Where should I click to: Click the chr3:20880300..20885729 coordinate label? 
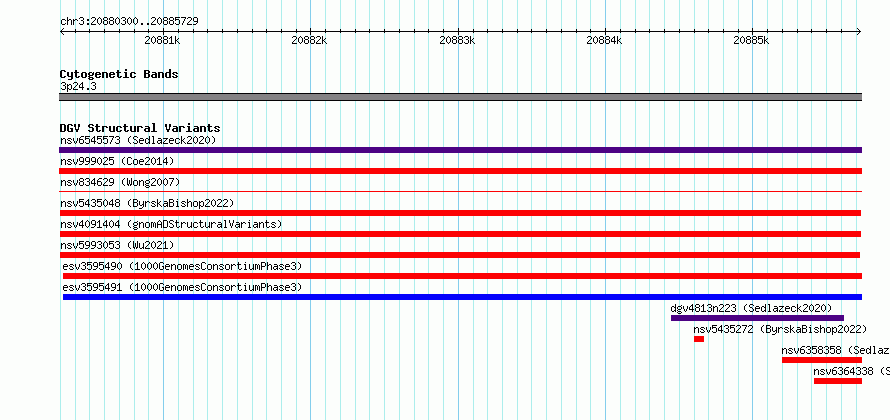click(x=129, y=22)
